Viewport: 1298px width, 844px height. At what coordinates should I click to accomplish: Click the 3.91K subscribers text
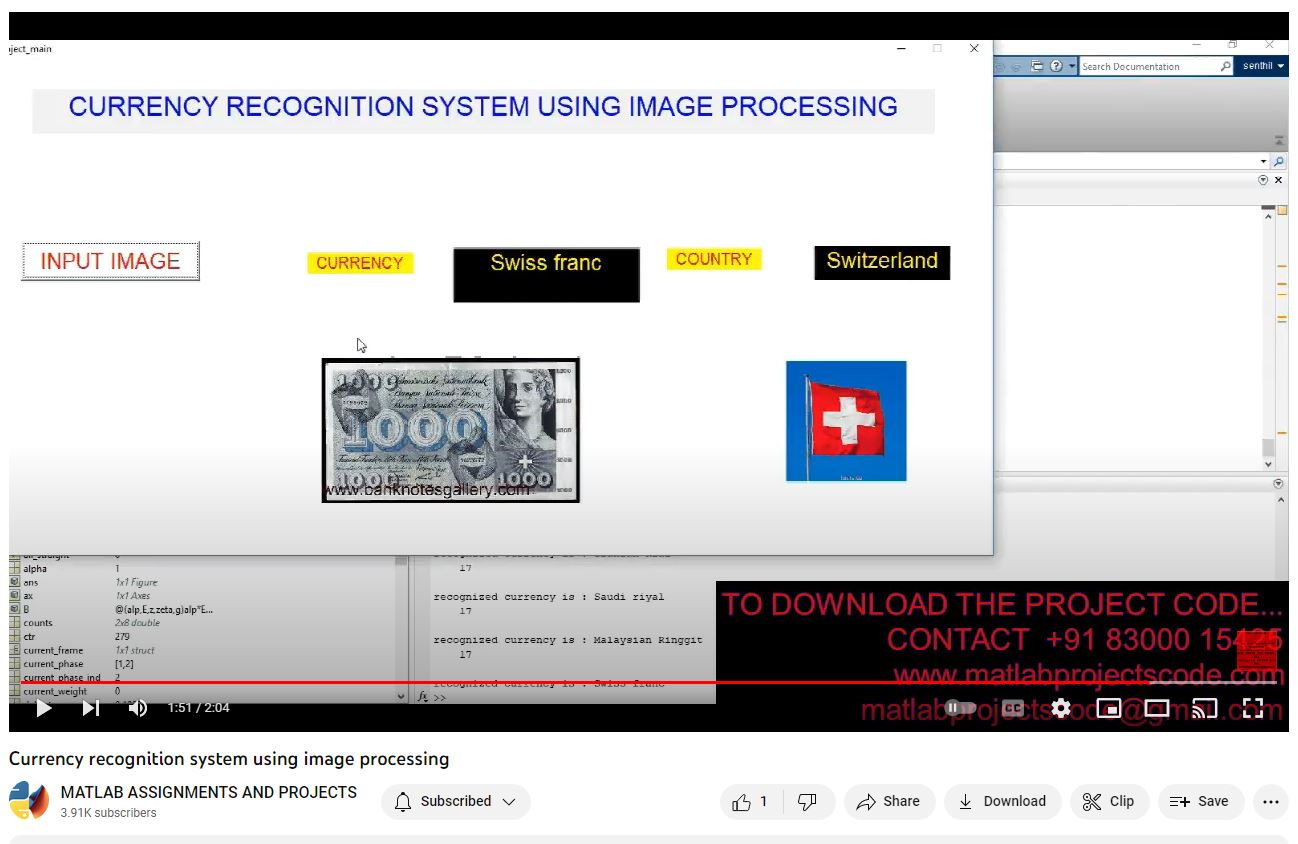click(x=109, y=813)
